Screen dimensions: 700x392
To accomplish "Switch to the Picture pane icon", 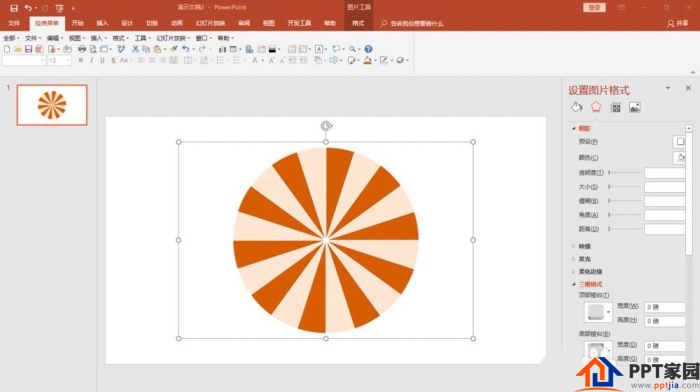I will point(635,108).
